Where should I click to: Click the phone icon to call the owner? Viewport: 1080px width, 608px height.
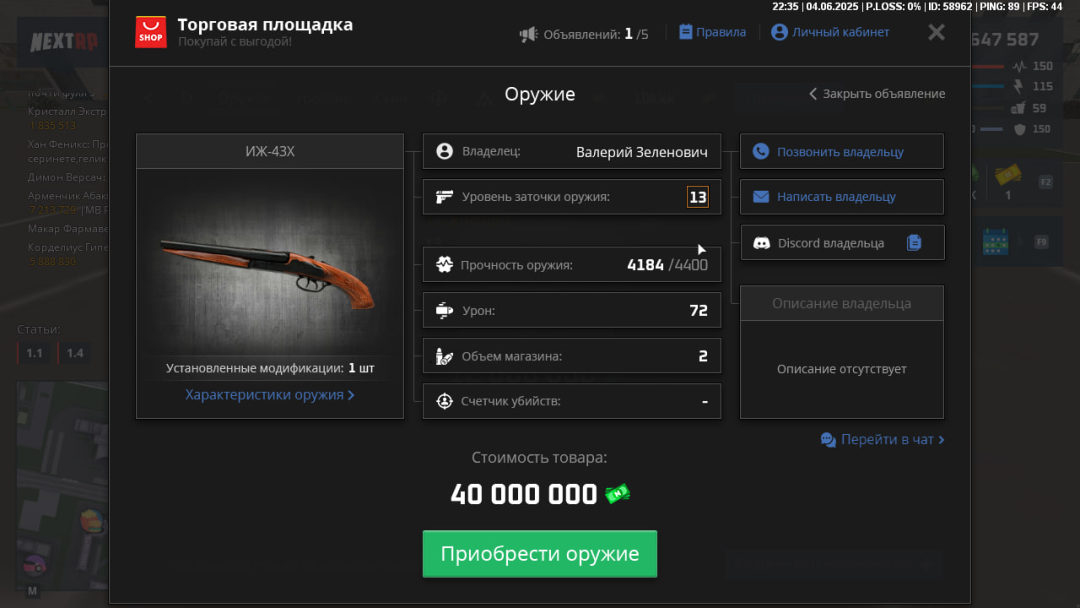click(761, 152)
